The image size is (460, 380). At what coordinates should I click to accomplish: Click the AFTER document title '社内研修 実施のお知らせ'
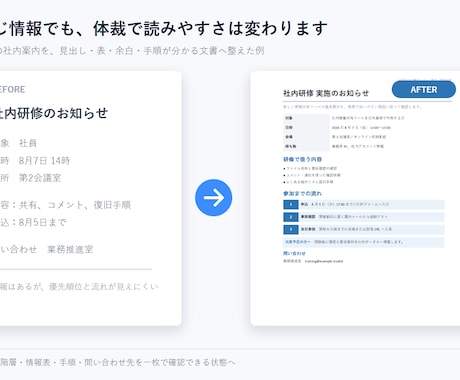pos(326,93)
